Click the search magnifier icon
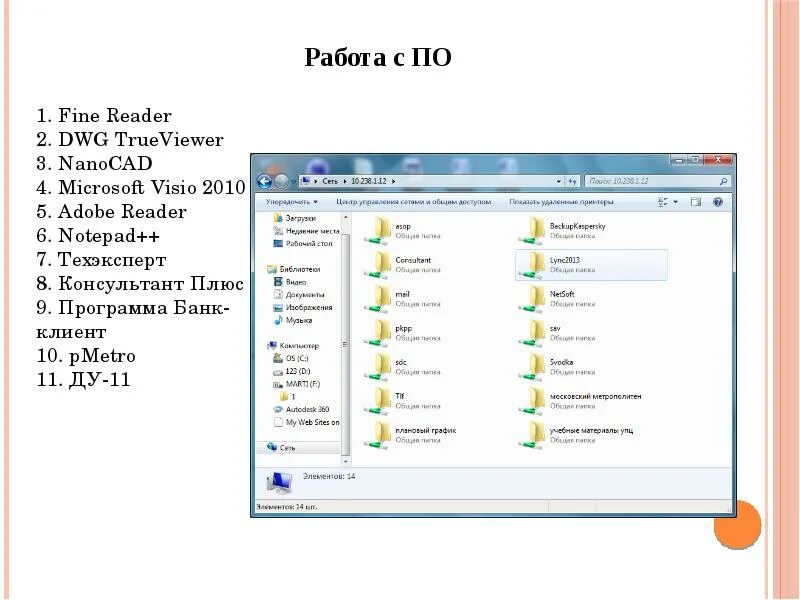The height and width of the screenshot is (600, 800). coord(723,181)
